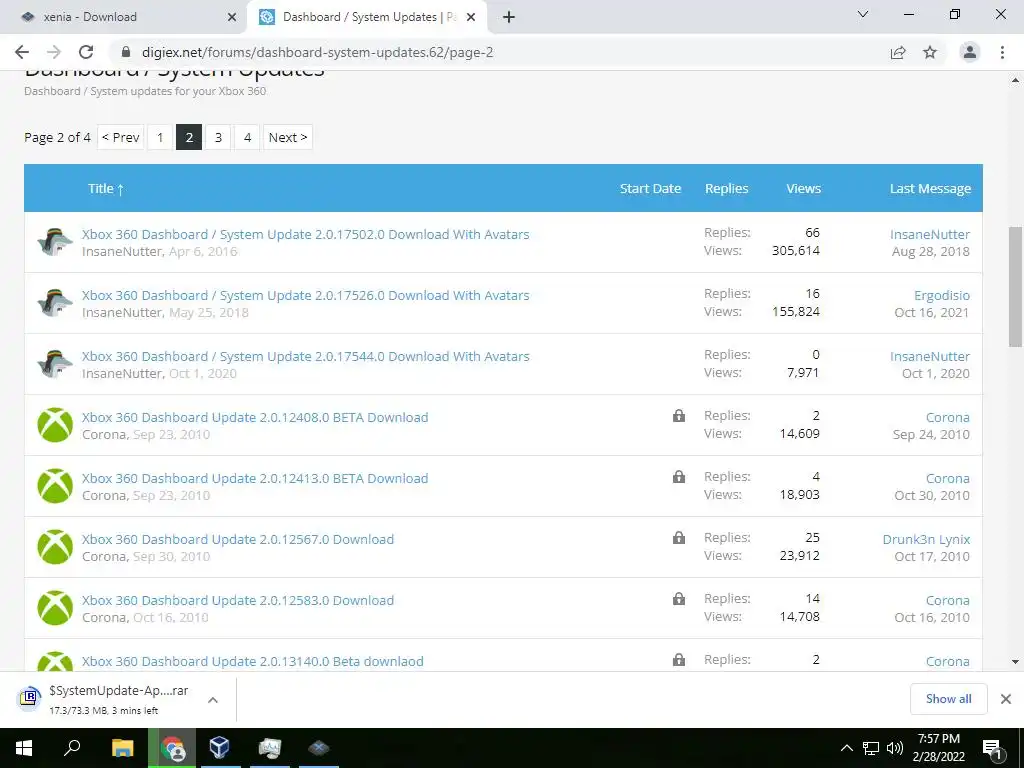Image resolution: width=1024 pixels, height=768 pixels.
Task: Go to page 1 of the forum
Action: (160, 137)
